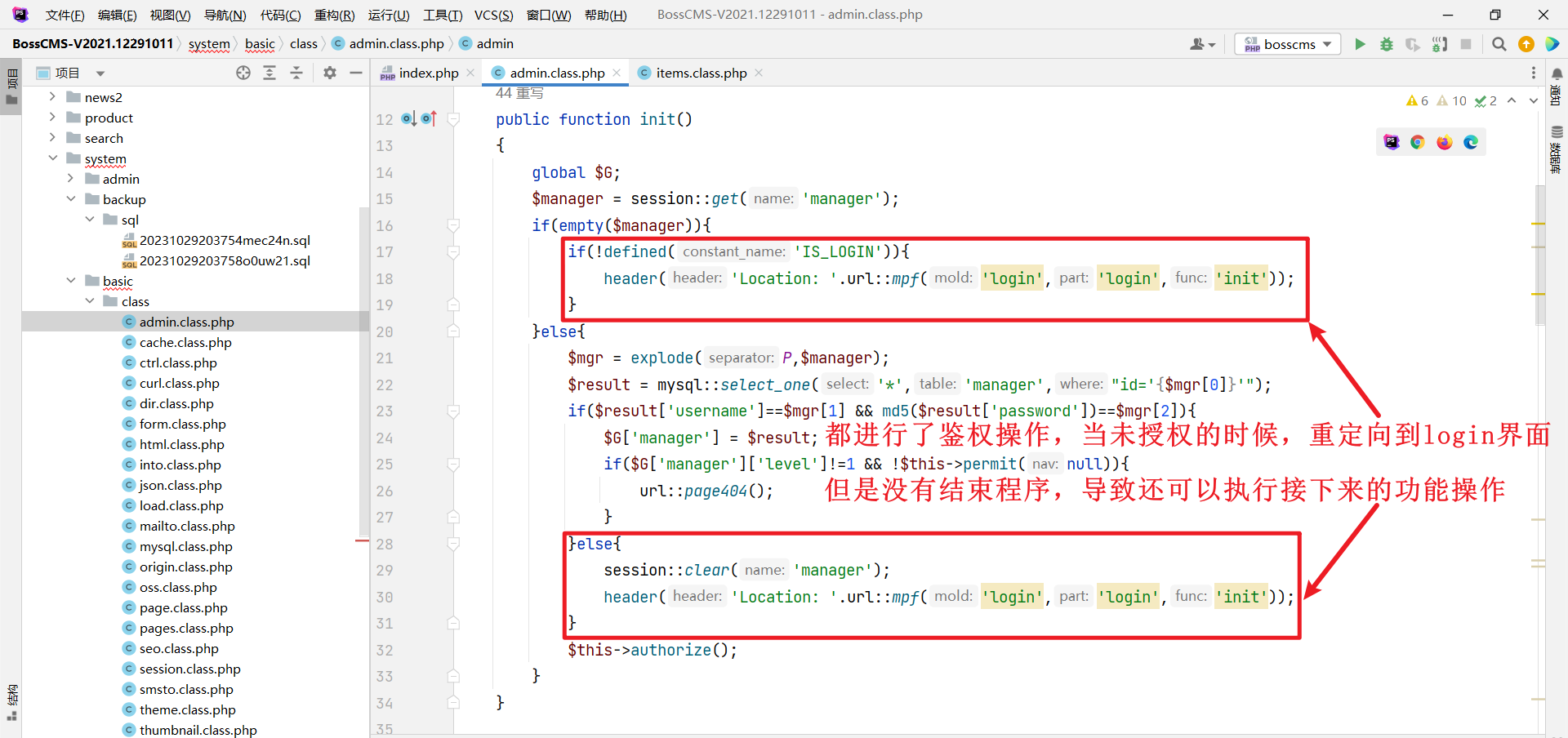Hide the project tool window

click(x=356, y=73)
